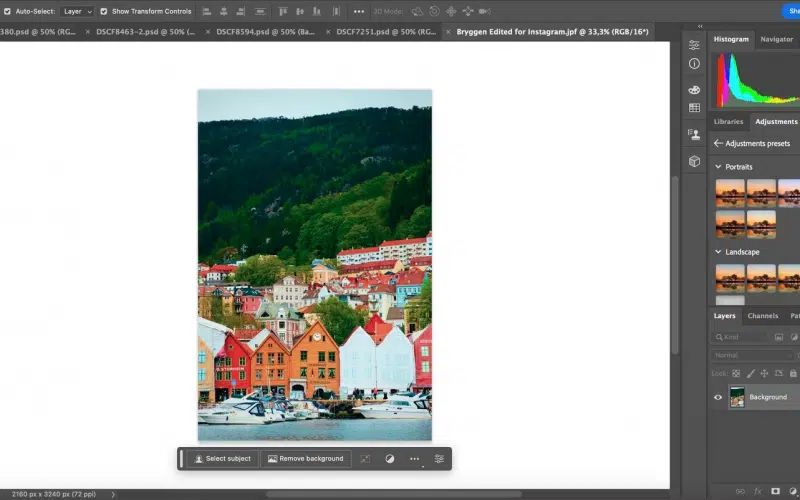Collapse the Landscape presets section
This screenshot has height=500, width=800.
718,252
